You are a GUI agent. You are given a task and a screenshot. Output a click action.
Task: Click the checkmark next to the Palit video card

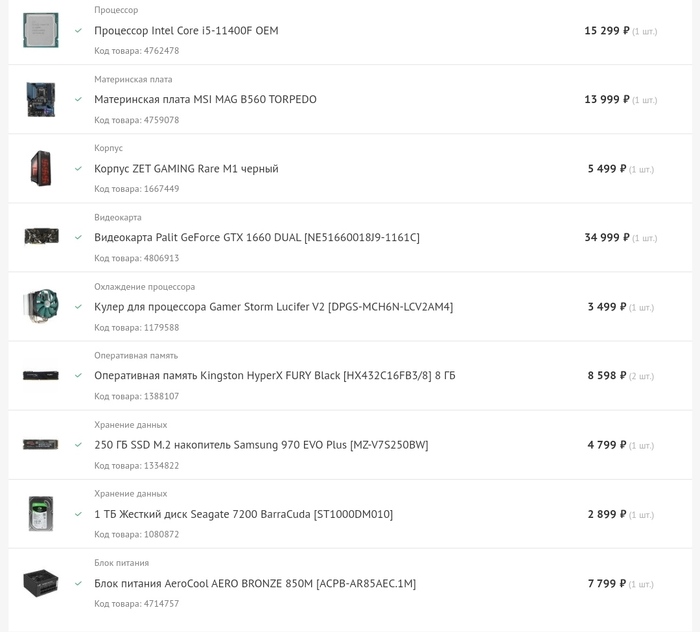(x=78, y=237)
